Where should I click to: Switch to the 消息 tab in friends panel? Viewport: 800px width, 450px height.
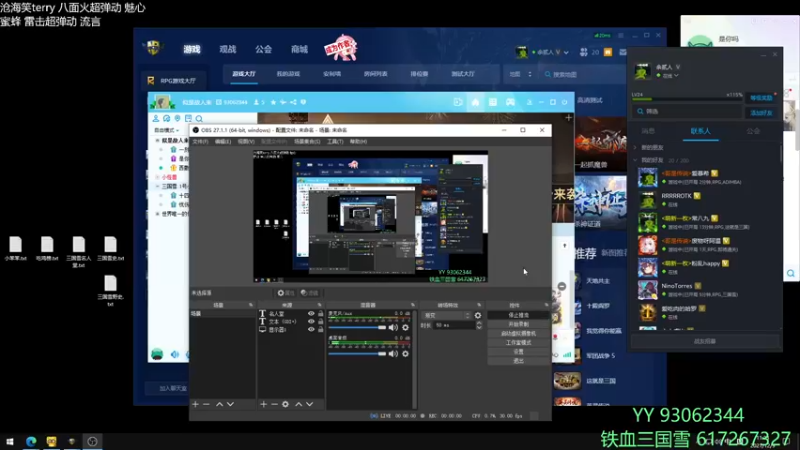648,131
